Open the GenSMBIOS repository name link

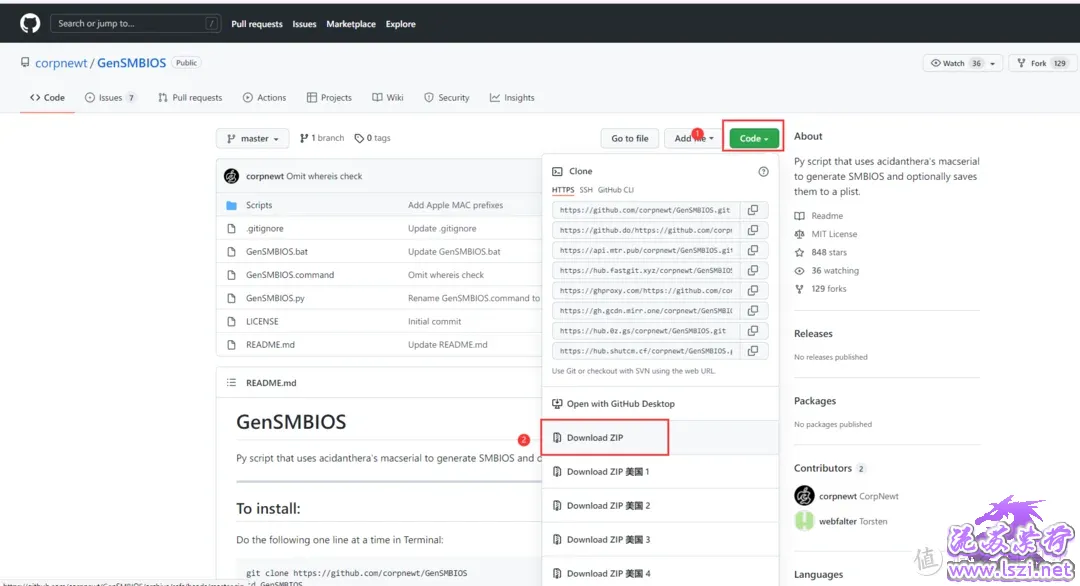(x=132, y=63)
